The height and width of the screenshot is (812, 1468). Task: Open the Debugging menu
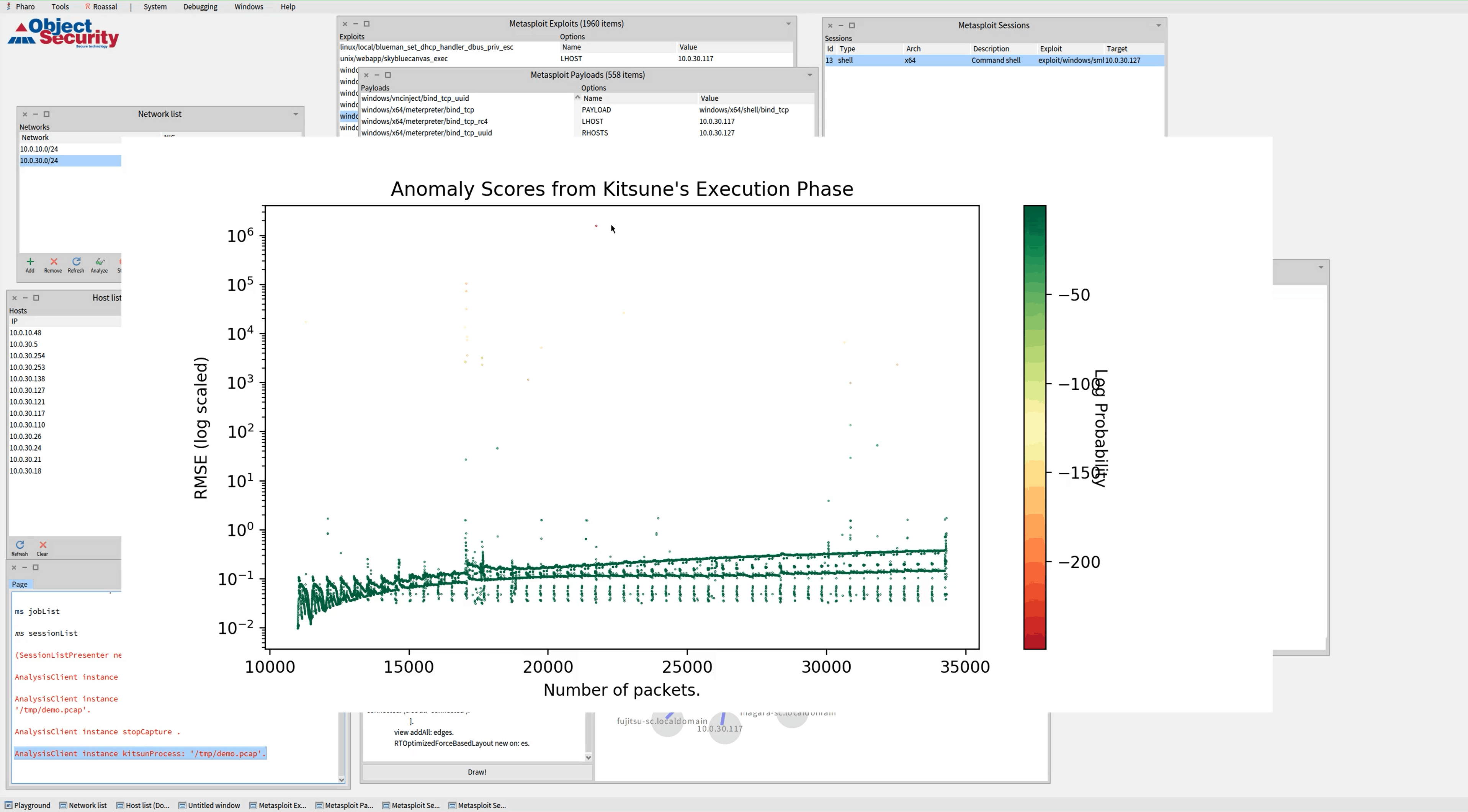pyautogui.click(x=200, y=7)
